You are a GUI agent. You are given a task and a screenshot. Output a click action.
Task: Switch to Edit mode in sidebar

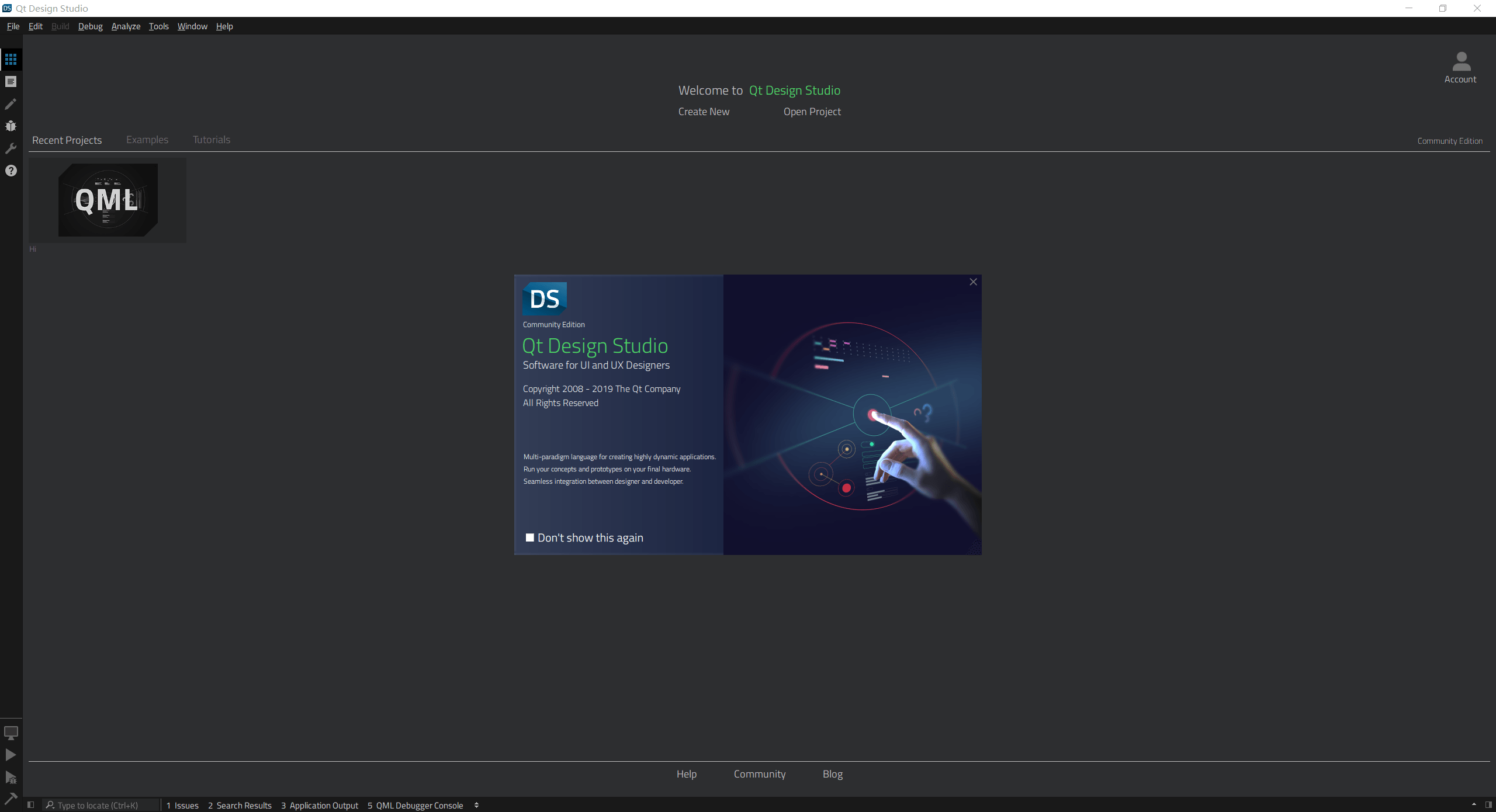coord(11,82)
